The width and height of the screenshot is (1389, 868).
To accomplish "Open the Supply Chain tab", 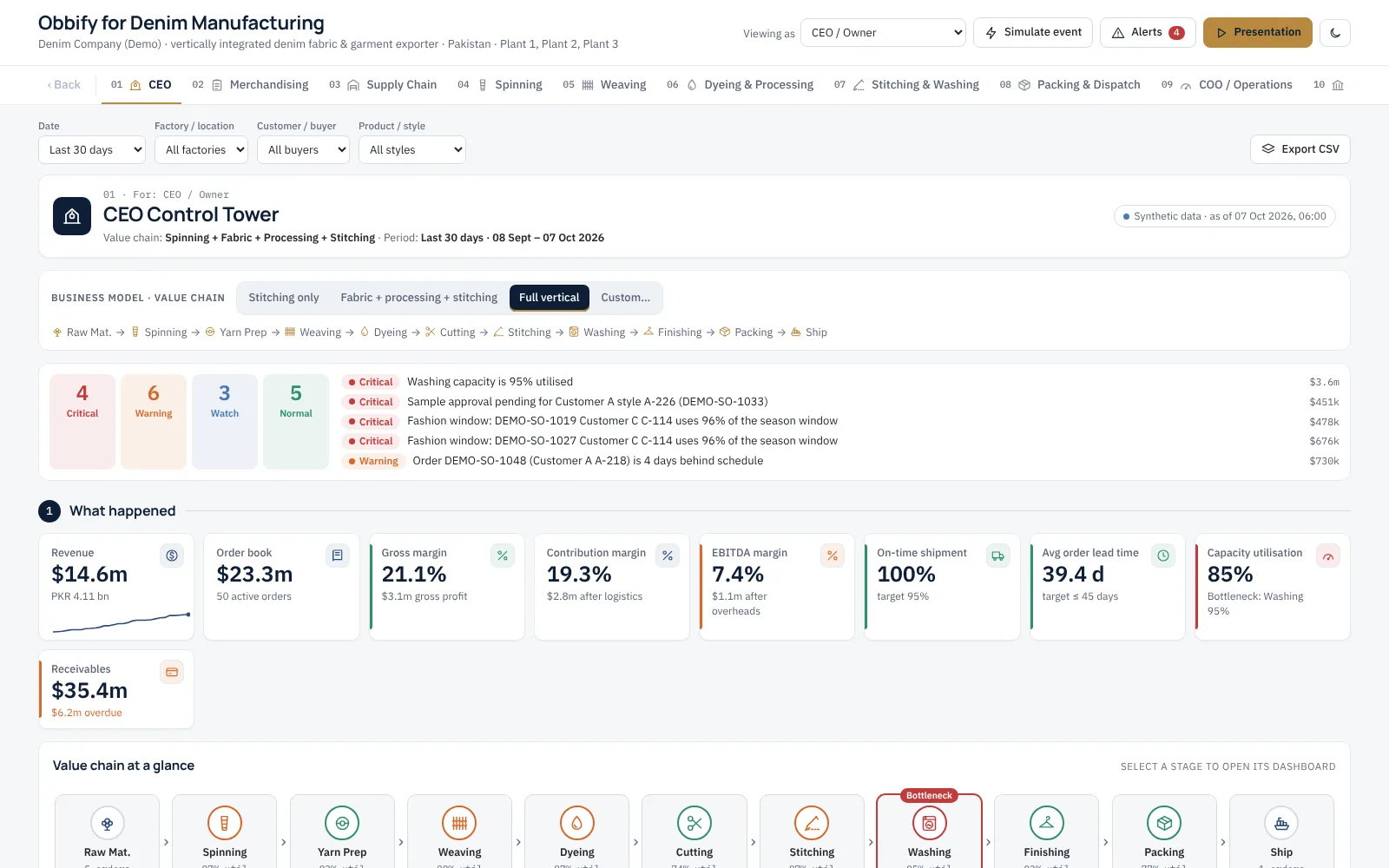I will tap(383, 85).
